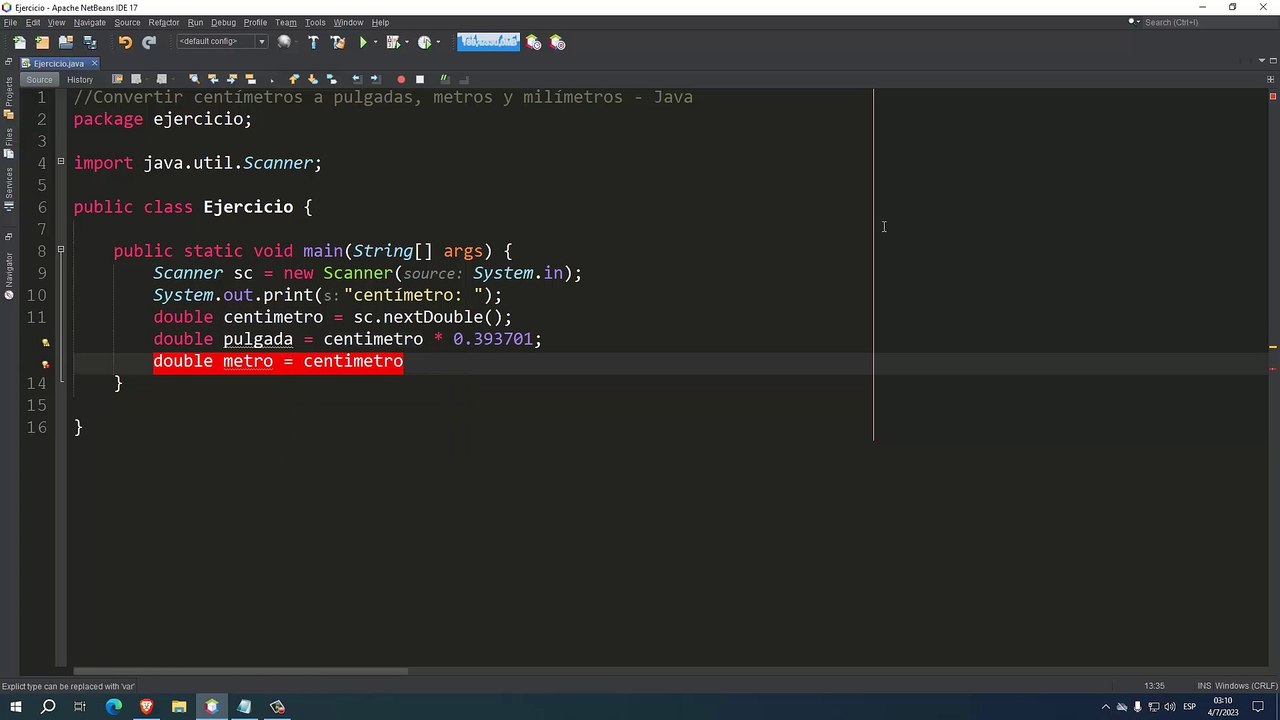Screen dimensions: 1280x720
Task: Open Services side panel
Action: 9,187
